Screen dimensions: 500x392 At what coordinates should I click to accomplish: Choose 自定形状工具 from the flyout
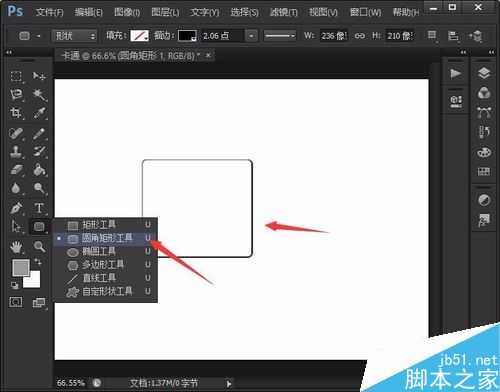[x=106, y=292]
